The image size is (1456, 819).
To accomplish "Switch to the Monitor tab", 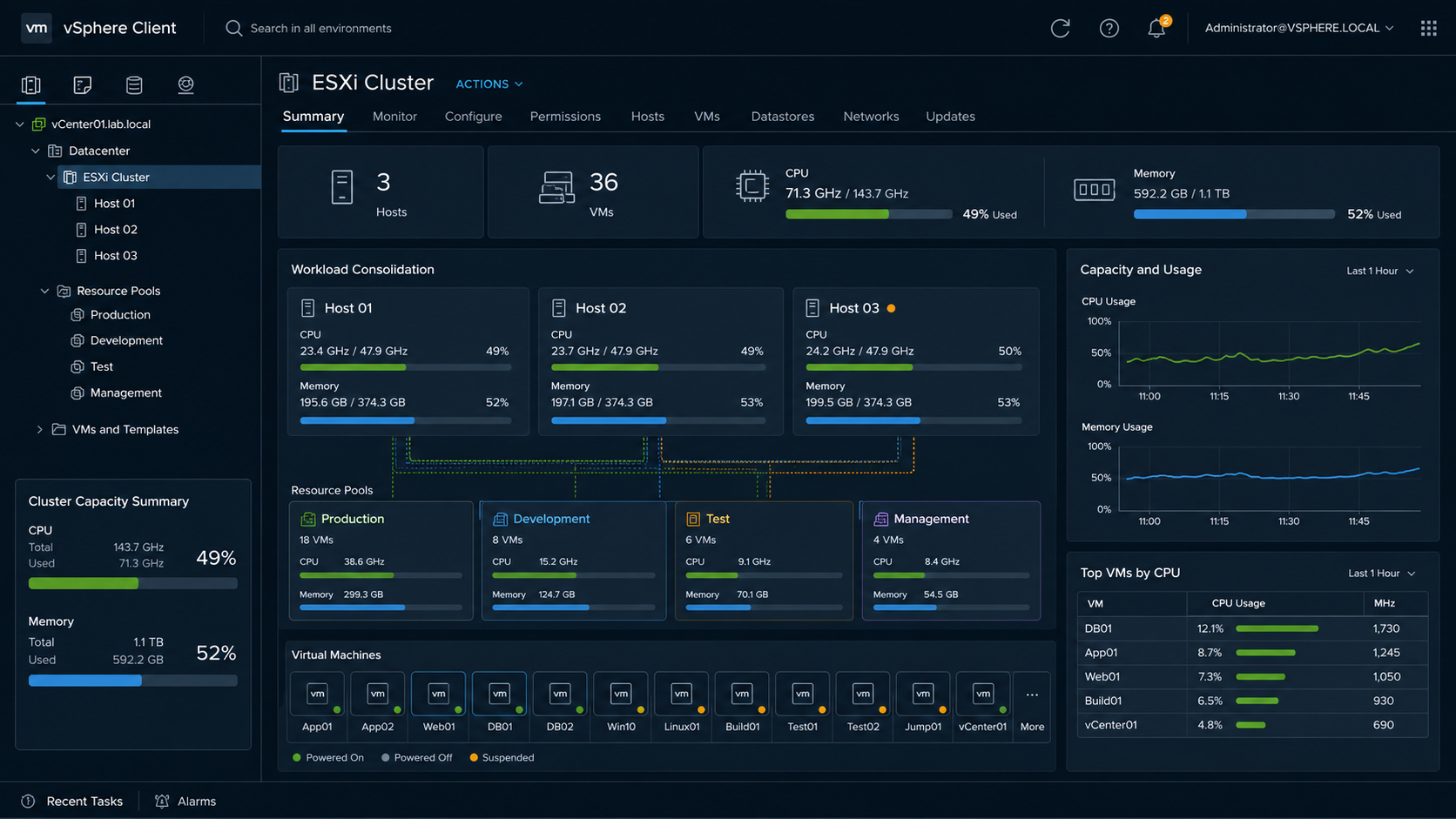I will pyautogui.click(x=394, y=117).
